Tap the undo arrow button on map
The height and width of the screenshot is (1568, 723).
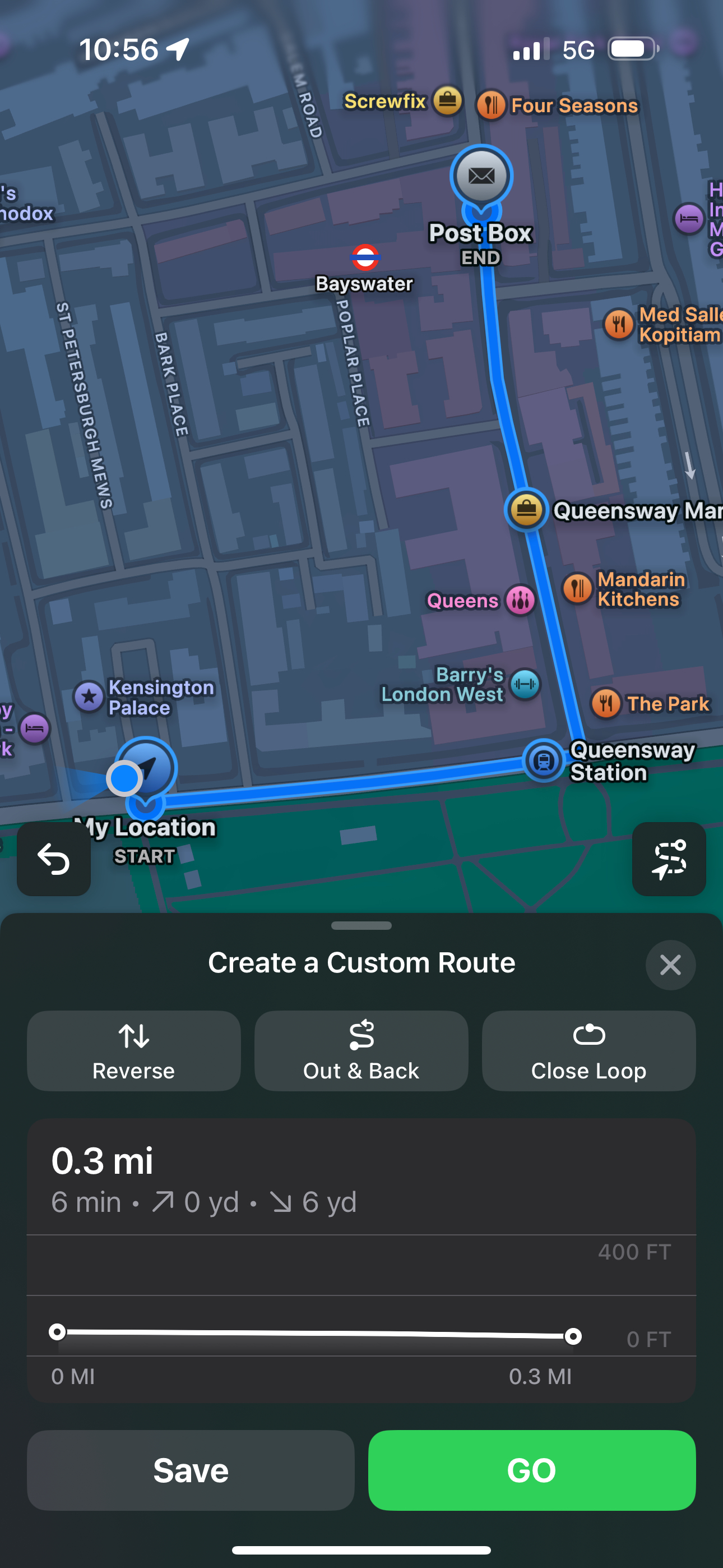(x=54, y=859)
